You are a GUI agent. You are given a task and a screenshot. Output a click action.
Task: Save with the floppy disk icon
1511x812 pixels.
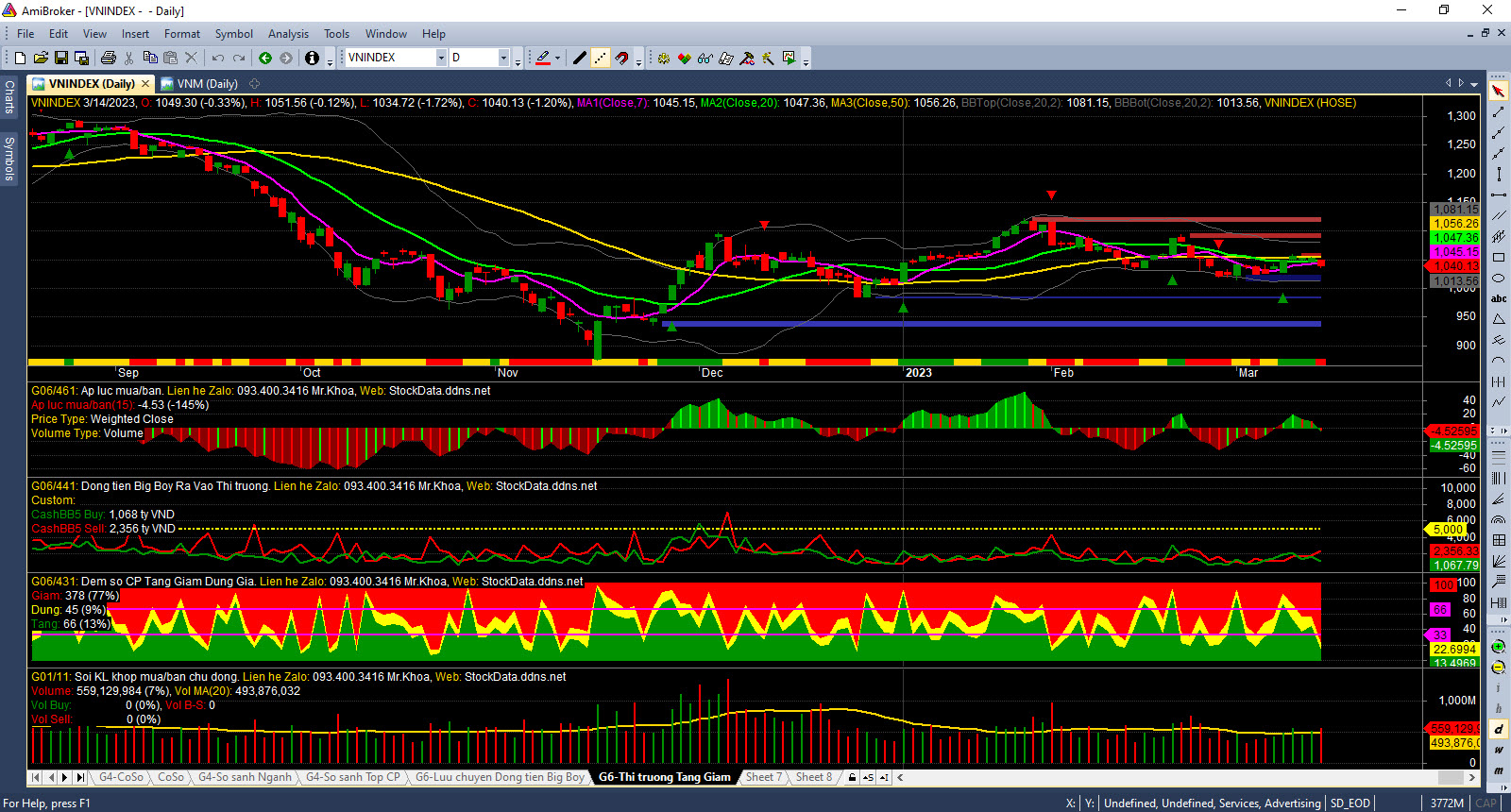pos(61,58)
